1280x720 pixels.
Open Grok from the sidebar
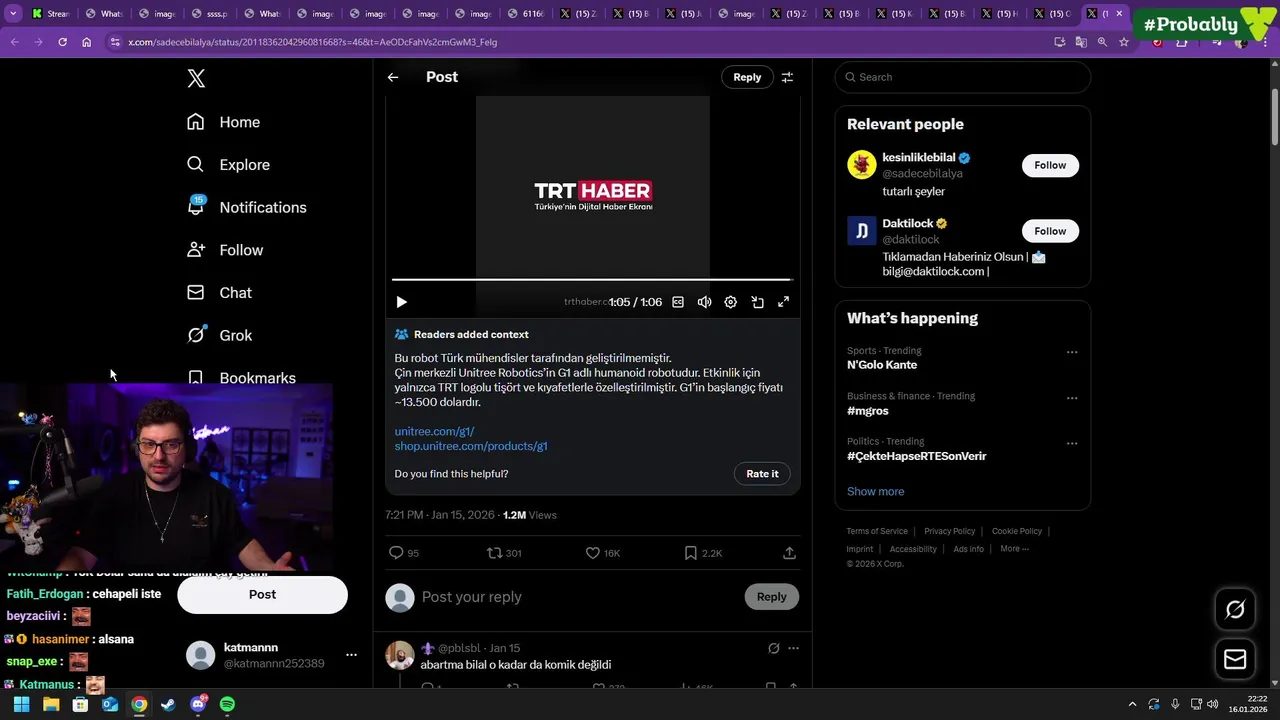[220, 335]
